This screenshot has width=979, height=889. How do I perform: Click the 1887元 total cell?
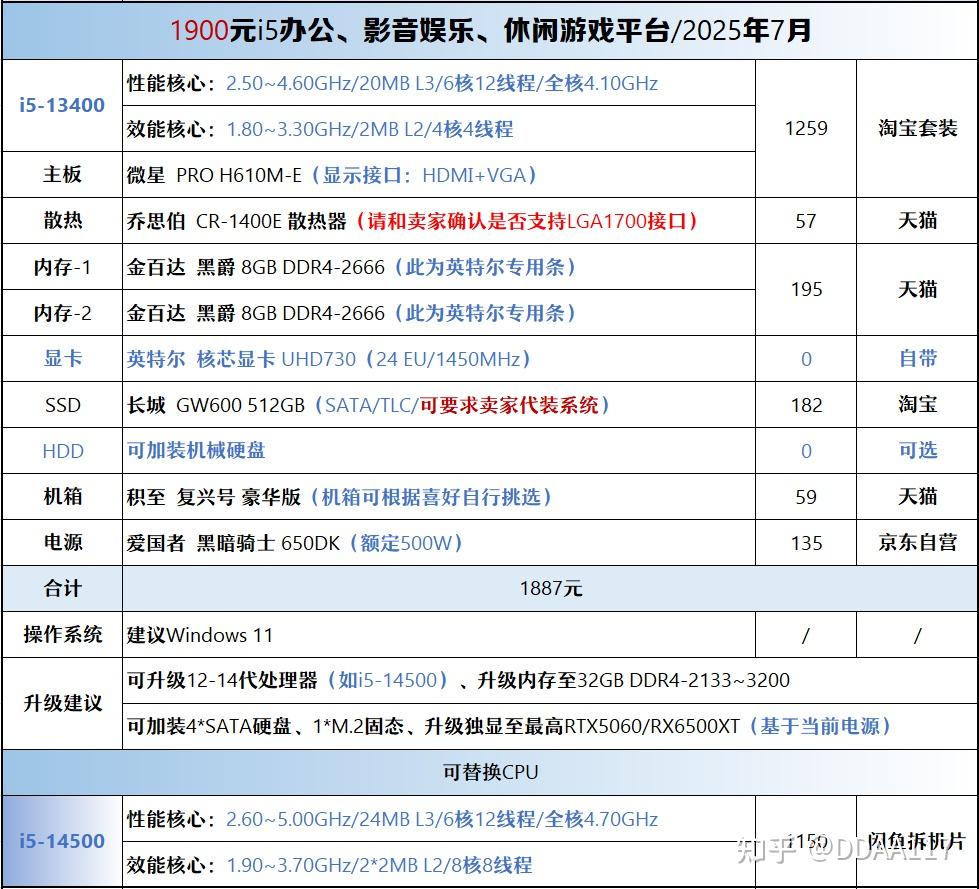click(x=550, y=589)
